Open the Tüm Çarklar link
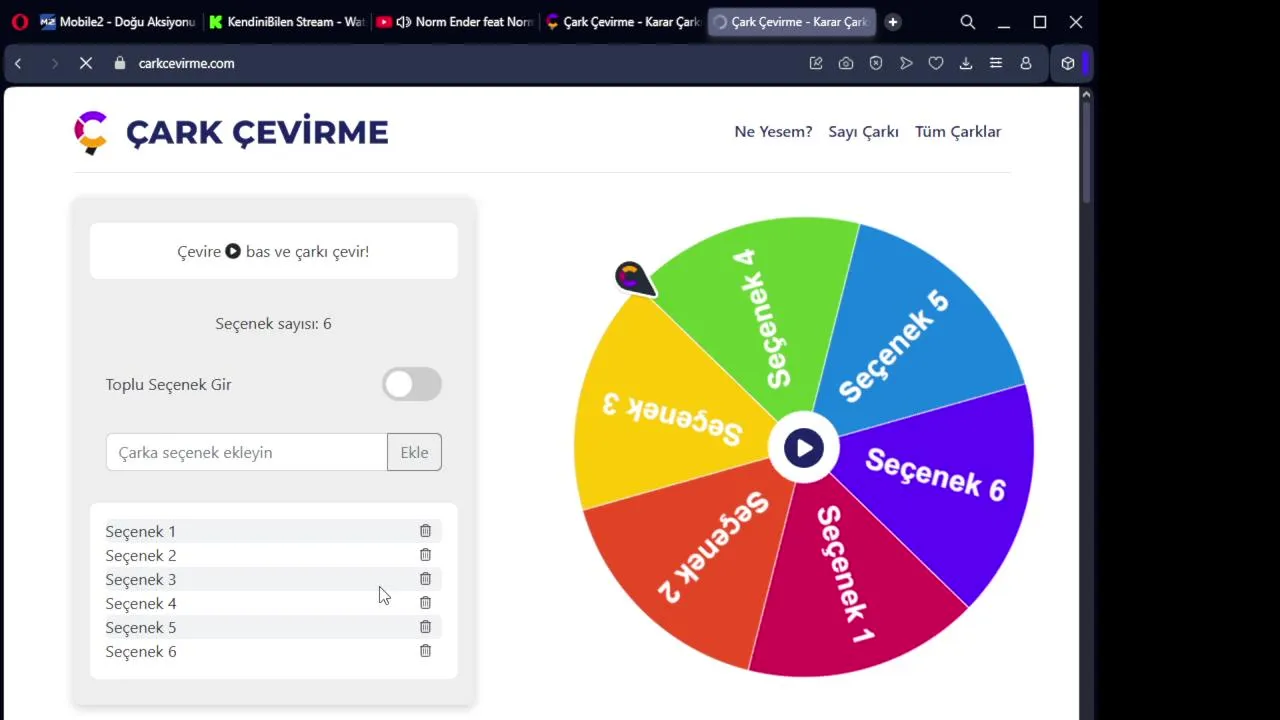The height and width of the screenshot is (720, 1280). 958,132
